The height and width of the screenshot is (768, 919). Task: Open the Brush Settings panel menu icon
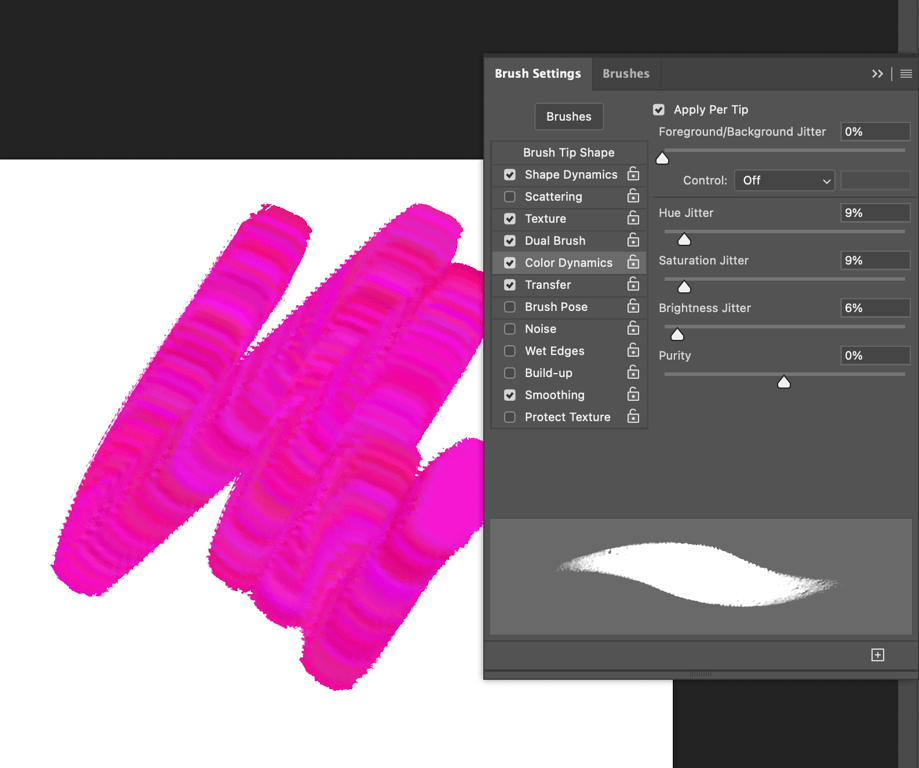click(906, 74)
